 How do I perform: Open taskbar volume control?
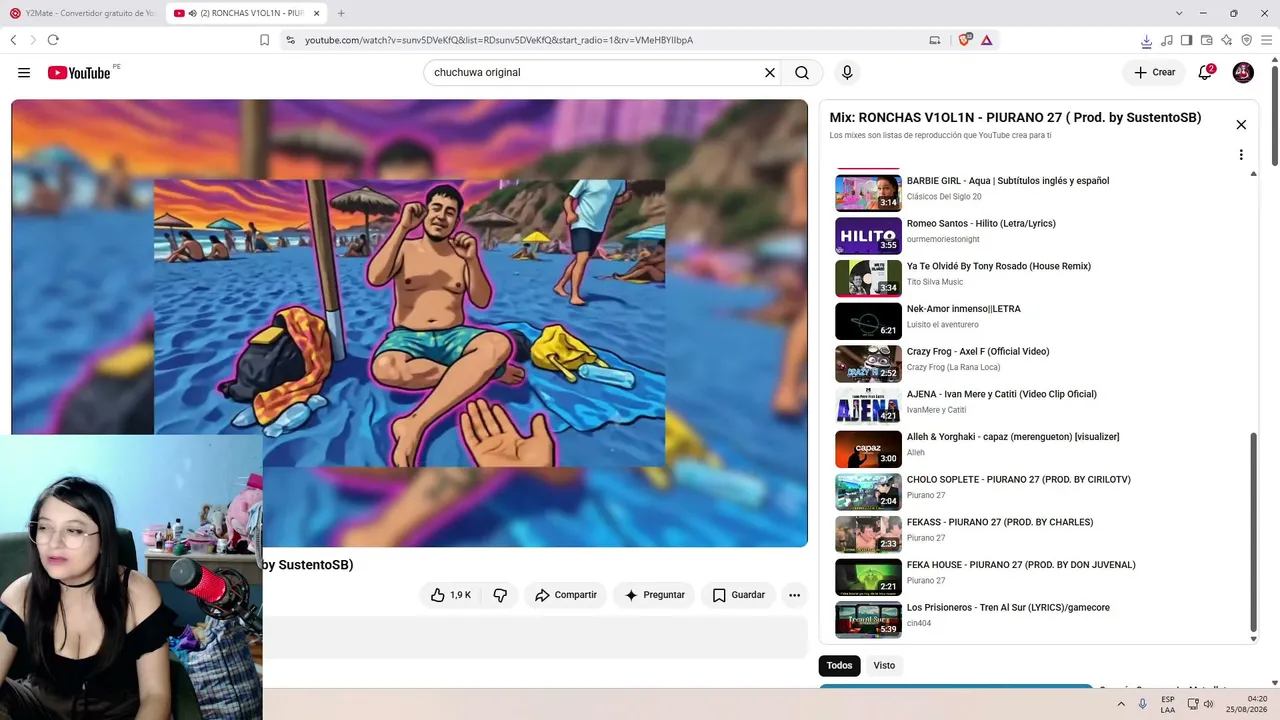click(x=1208, y=704)
